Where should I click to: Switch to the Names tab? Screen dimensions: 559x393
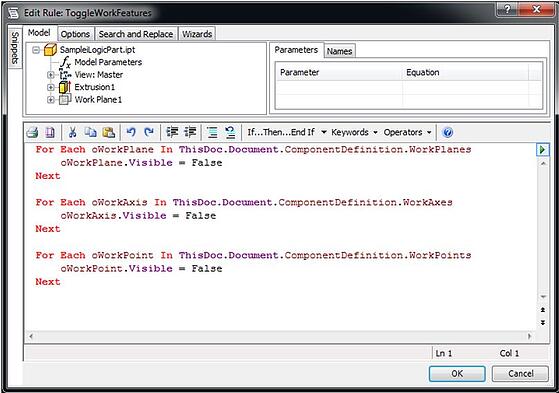pos(339,51)
